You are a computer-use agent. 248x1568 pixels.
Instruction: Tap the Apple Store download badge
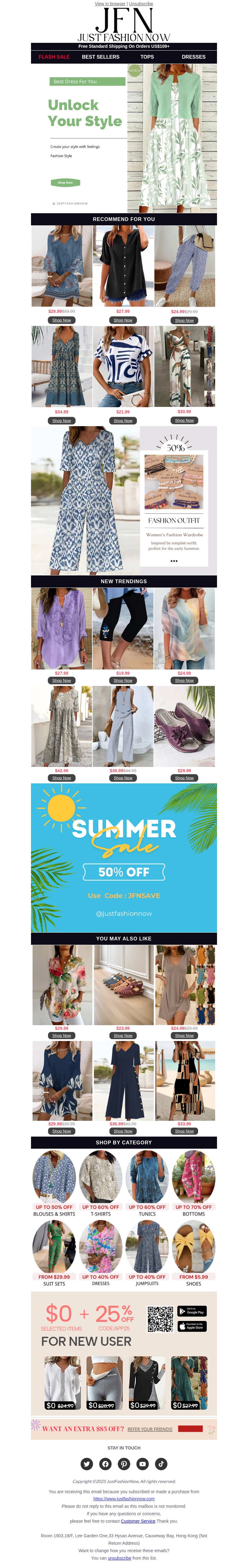coord(192,1326)
